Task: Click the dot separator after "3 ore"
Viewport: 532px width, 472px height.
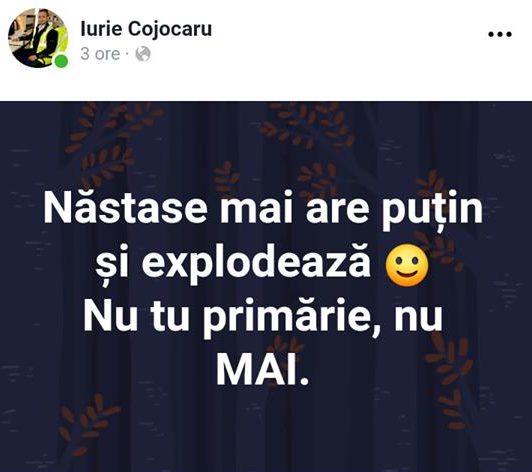Action: (128, 54)
